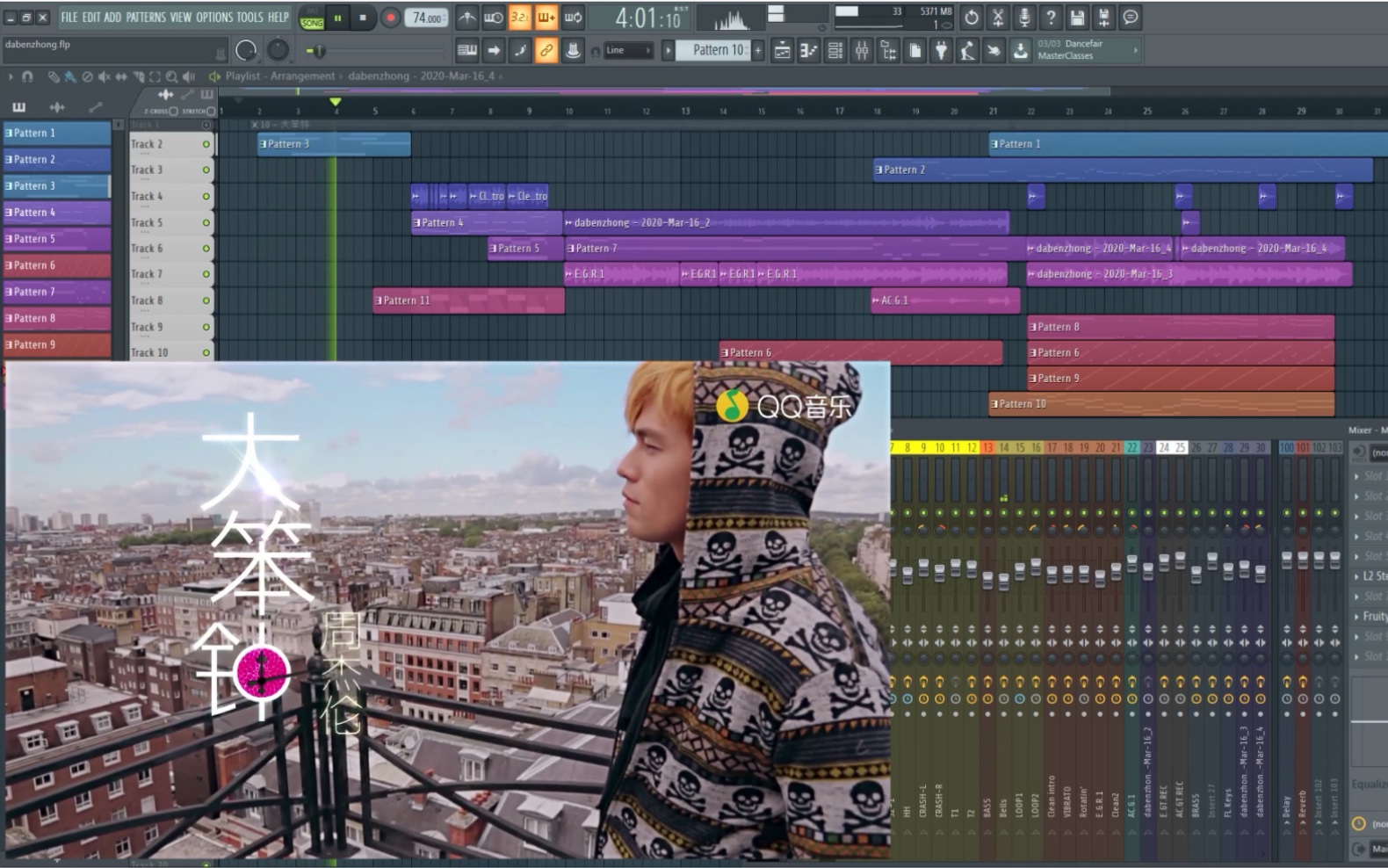1388x868 pixels.
Task: Enable typing keyboard to piano icon
Action: point(467,50)
